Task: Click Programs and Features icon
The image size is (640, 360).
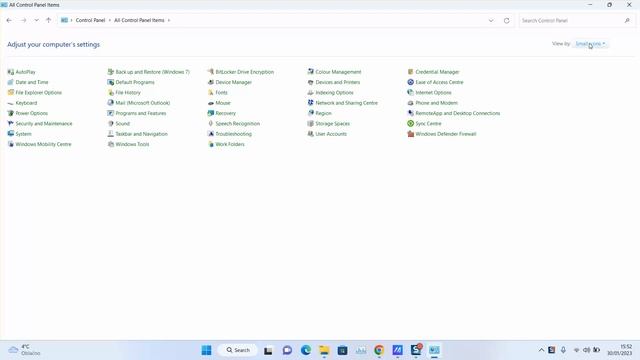Action: tap(111, 113)
